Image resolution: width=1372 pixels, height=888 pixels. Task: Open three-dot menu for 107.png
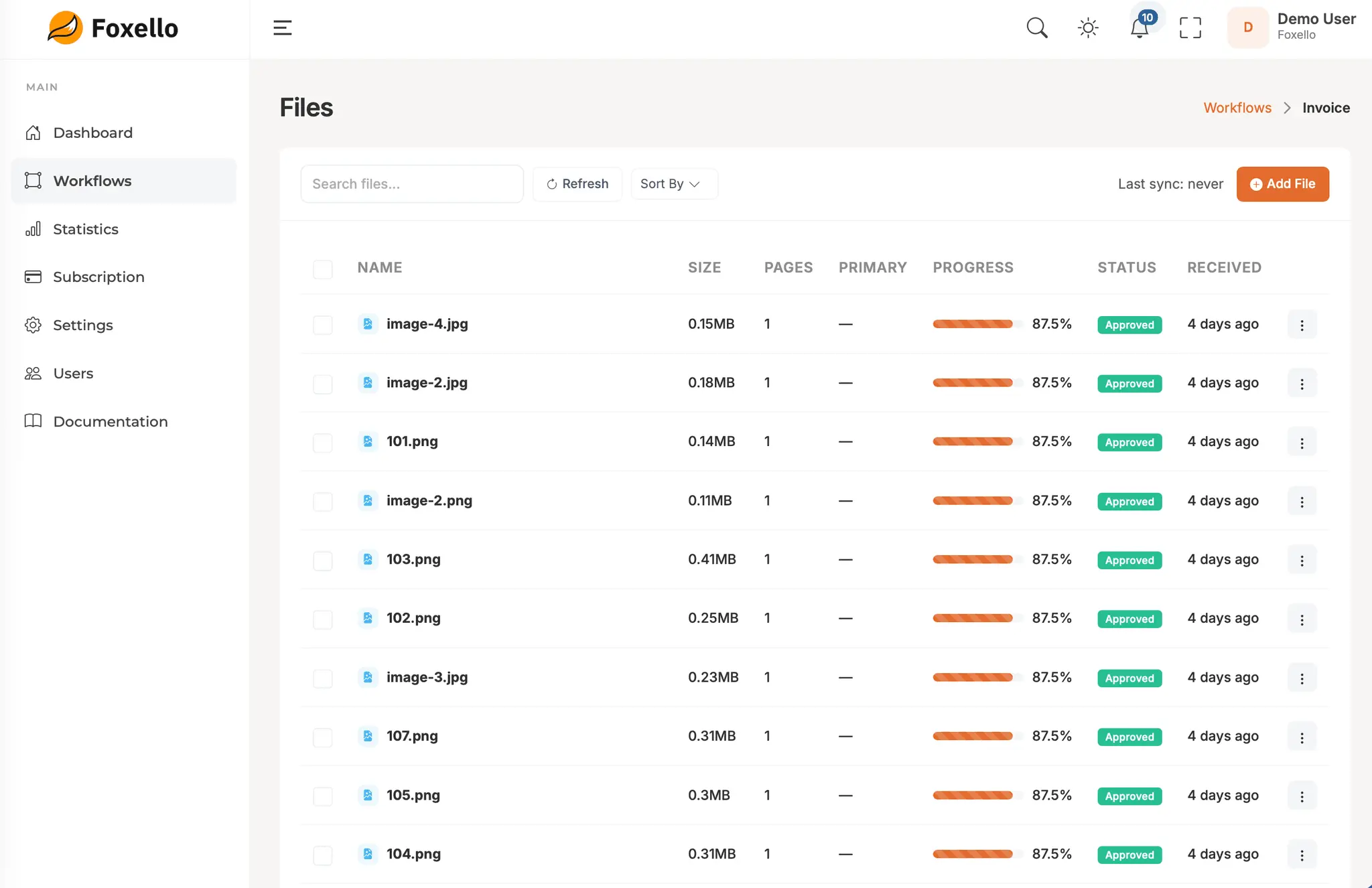pos(1302,737)
